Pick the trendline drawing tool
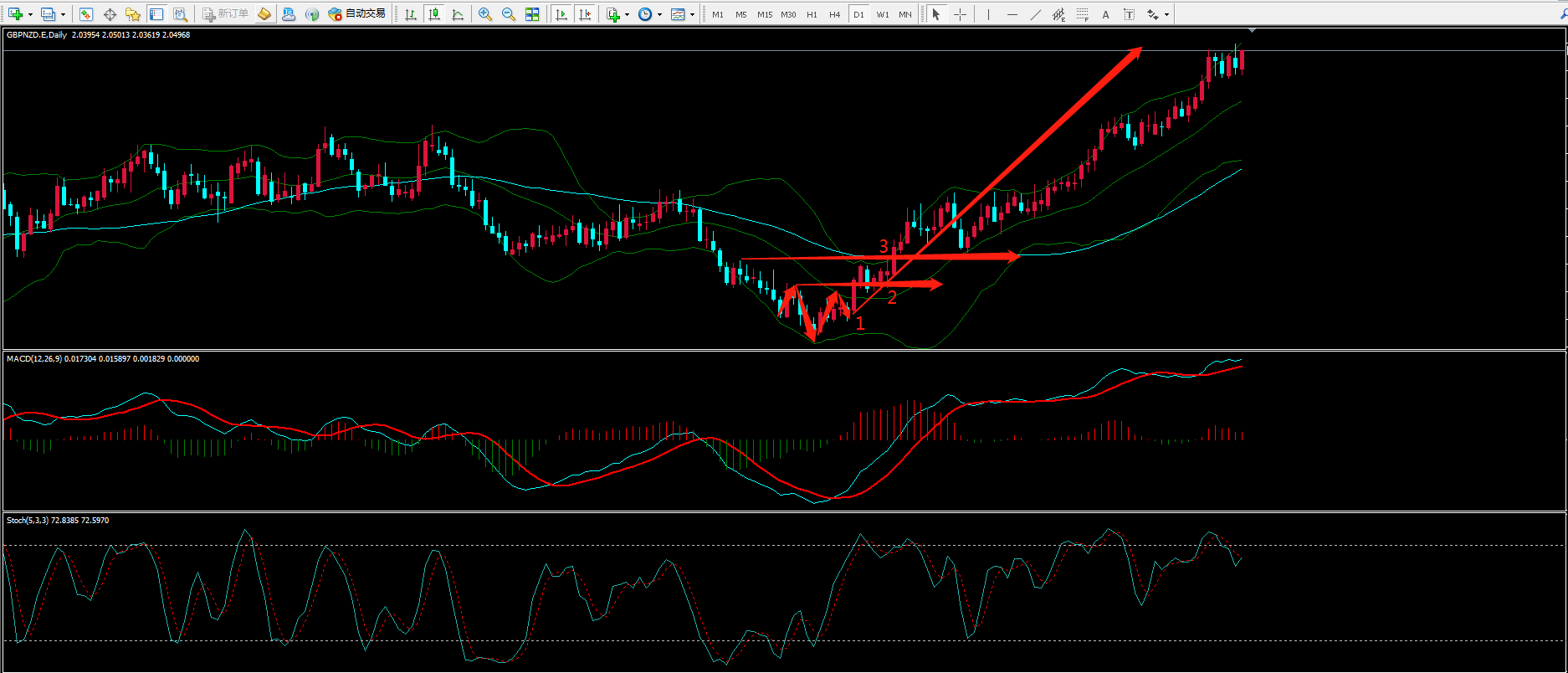Viewport: 1568px width, 673px height. coord(1036,14)
